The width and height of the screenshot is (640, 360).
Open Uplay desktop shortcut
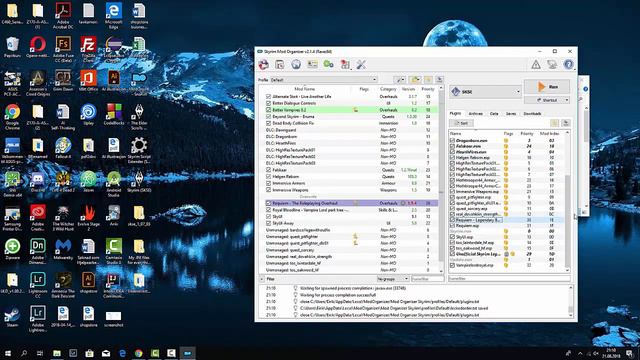click(x=88, y=114)
